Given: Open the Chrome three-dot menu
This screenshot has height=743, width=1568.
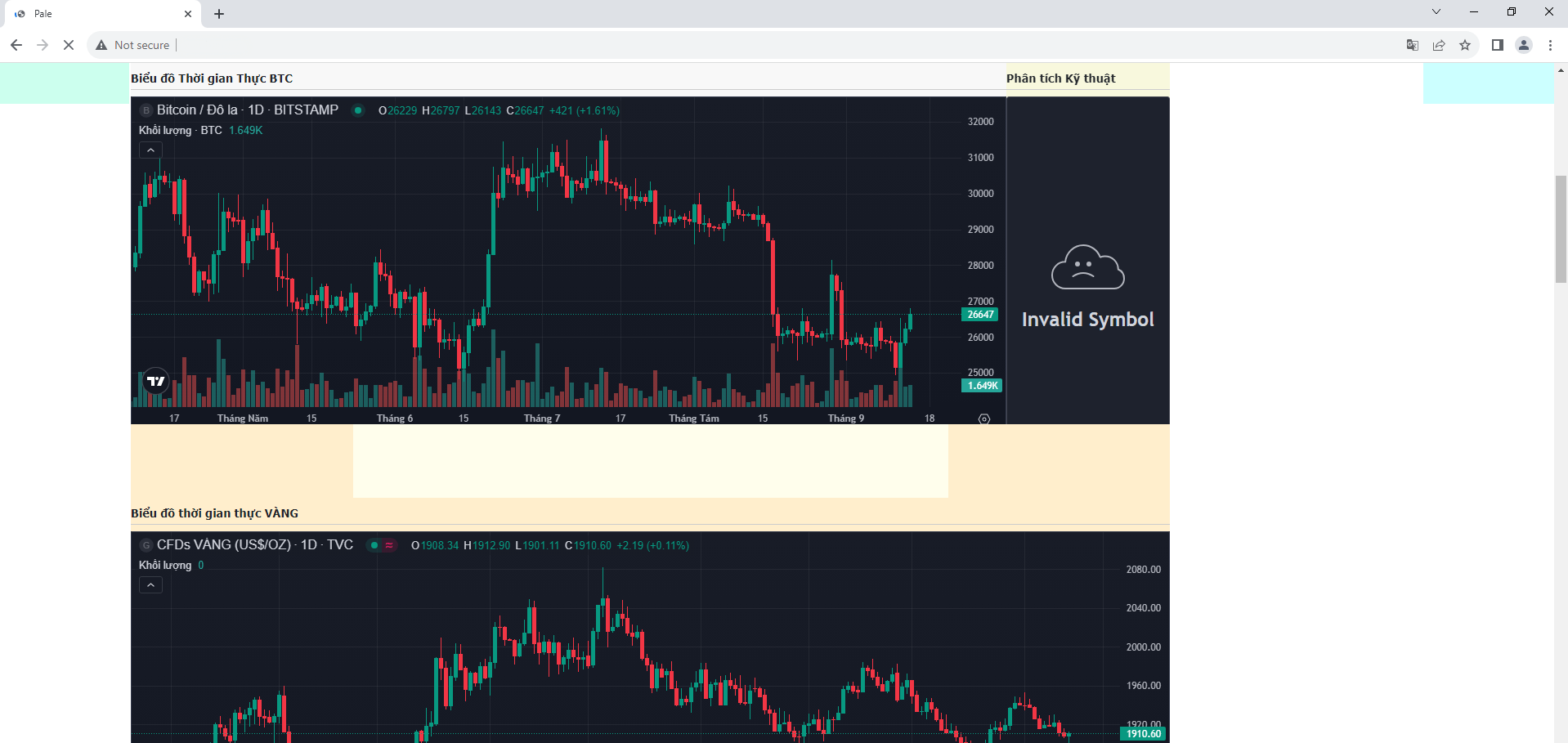Looking at the screenshot, I should pos(1550,45).
